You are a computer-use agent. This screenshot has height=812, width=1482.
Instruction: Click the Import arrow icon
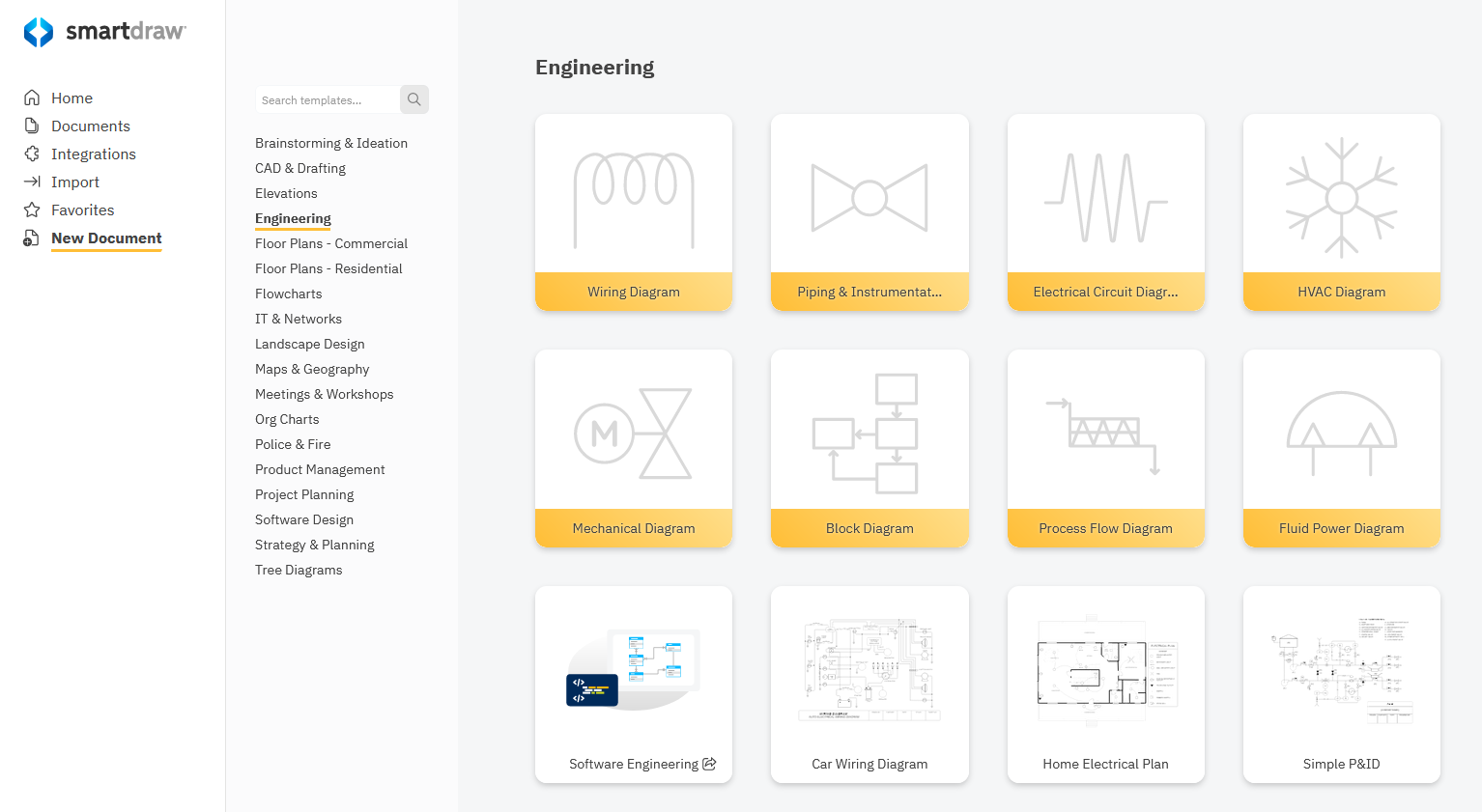pos(32,182)
